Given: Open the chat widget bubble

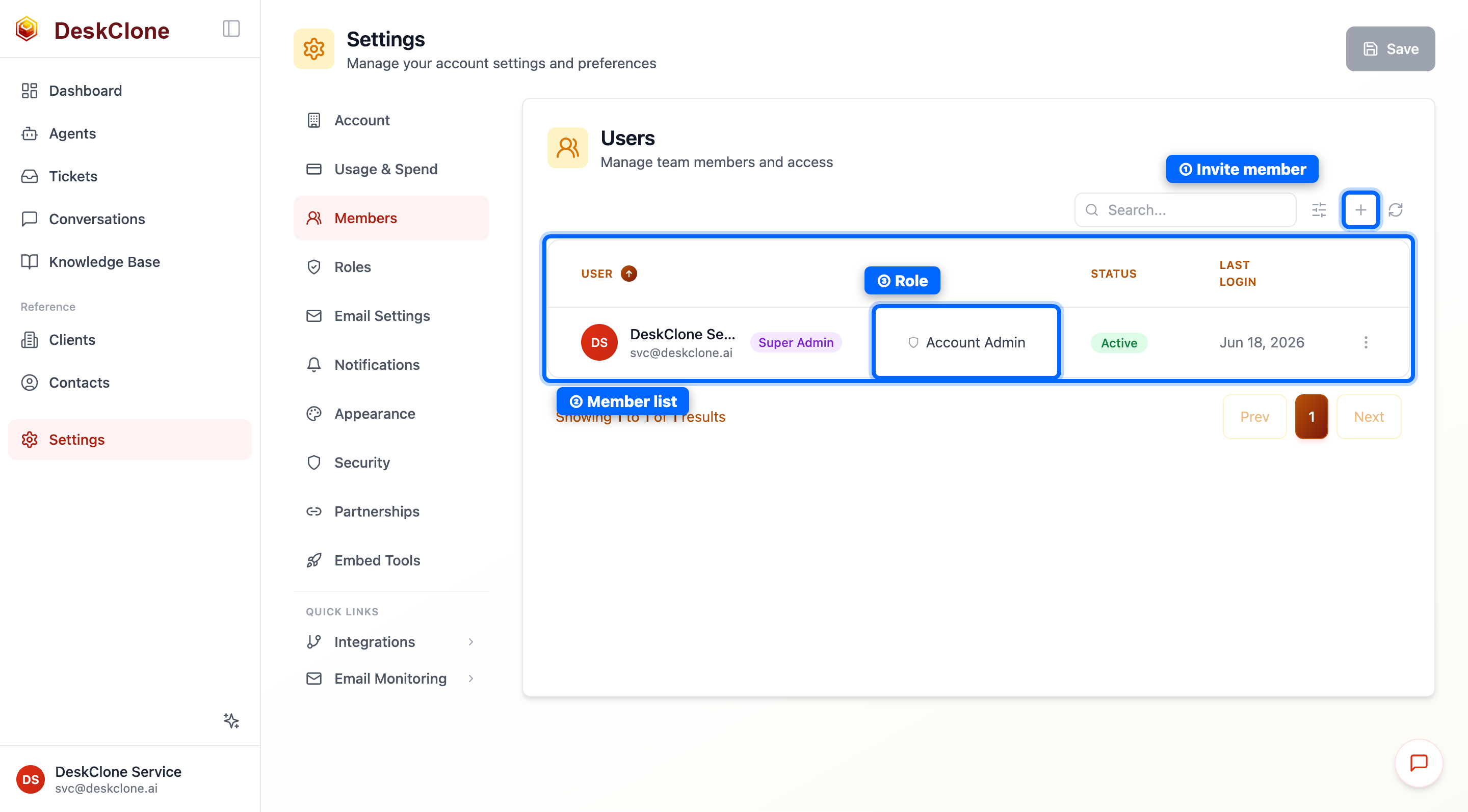Looking at the screenshot, I should click(1419, 763).
